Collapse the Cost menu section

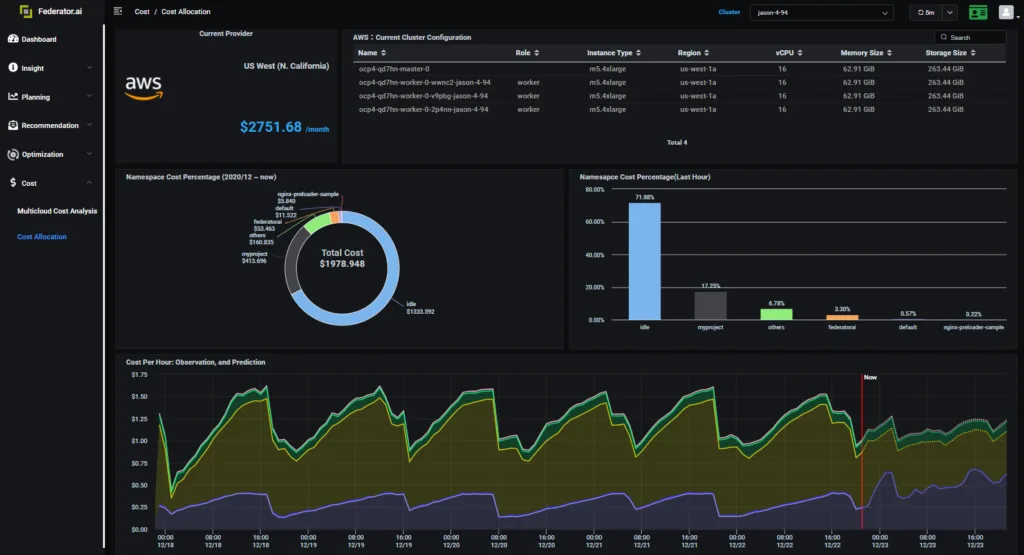click(89, 183)
